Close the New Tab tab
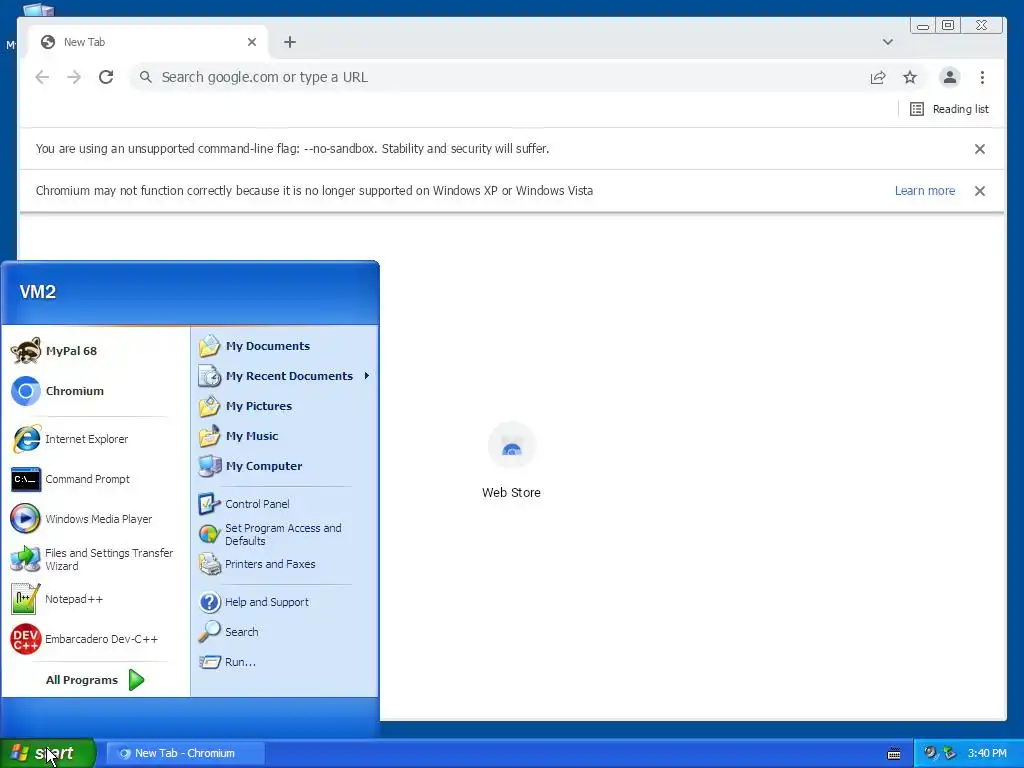Viewport: 1024px width, 768px height. 252,42
